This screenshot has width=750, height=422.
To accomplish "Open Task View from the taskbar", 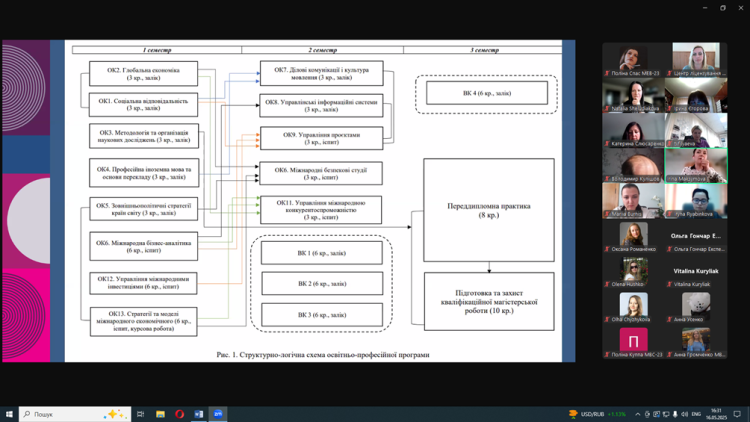I will [141, 414].
